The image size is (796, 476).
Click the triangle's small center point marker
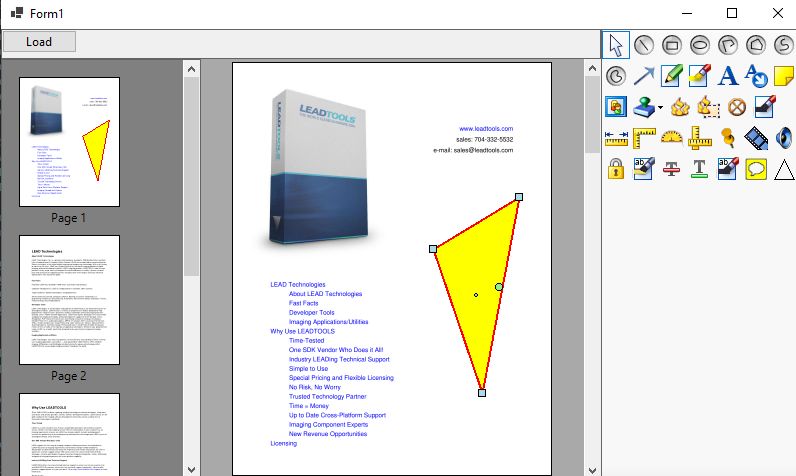pyautogui.click(x=476, y=295)
